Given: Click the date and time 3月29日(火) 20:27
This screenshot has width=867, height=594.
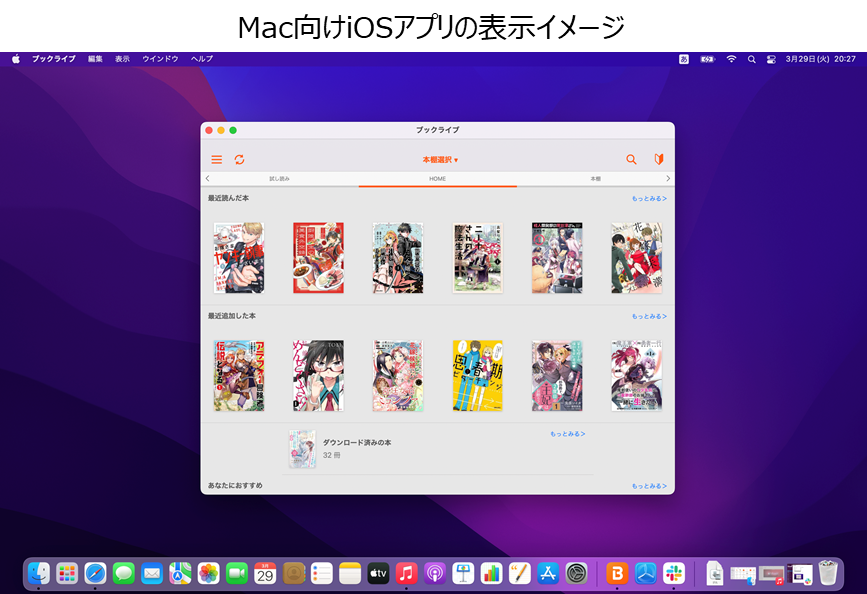Looking at the screenshot, I should 821,59.
